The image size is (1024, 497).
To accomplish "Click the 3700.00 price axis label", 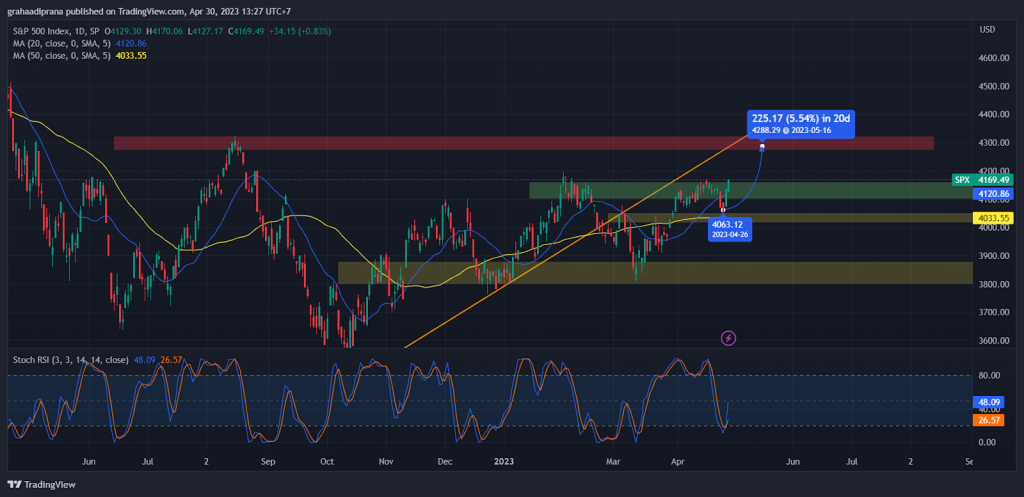I will tap(994, 312).
